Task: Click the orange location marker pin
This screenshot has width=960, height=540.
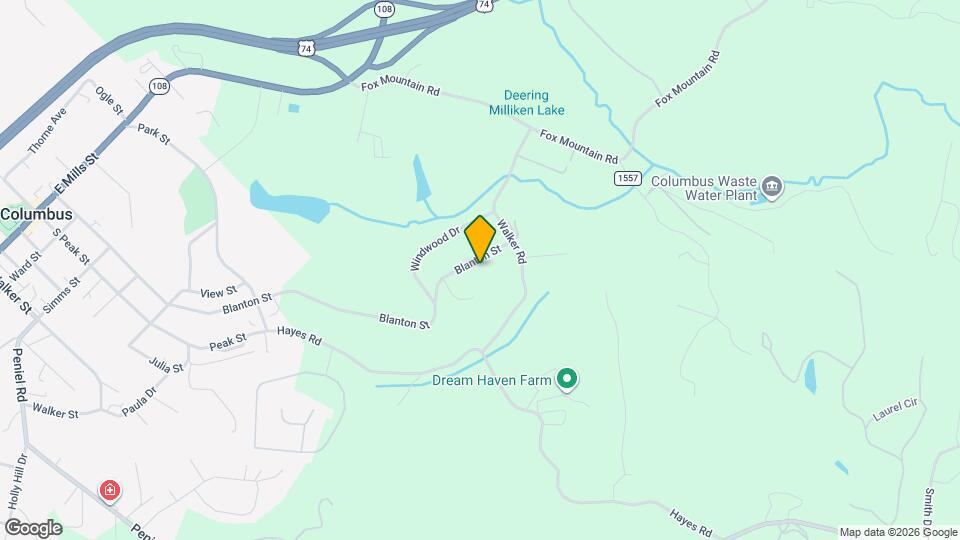Action: [480, 239]
